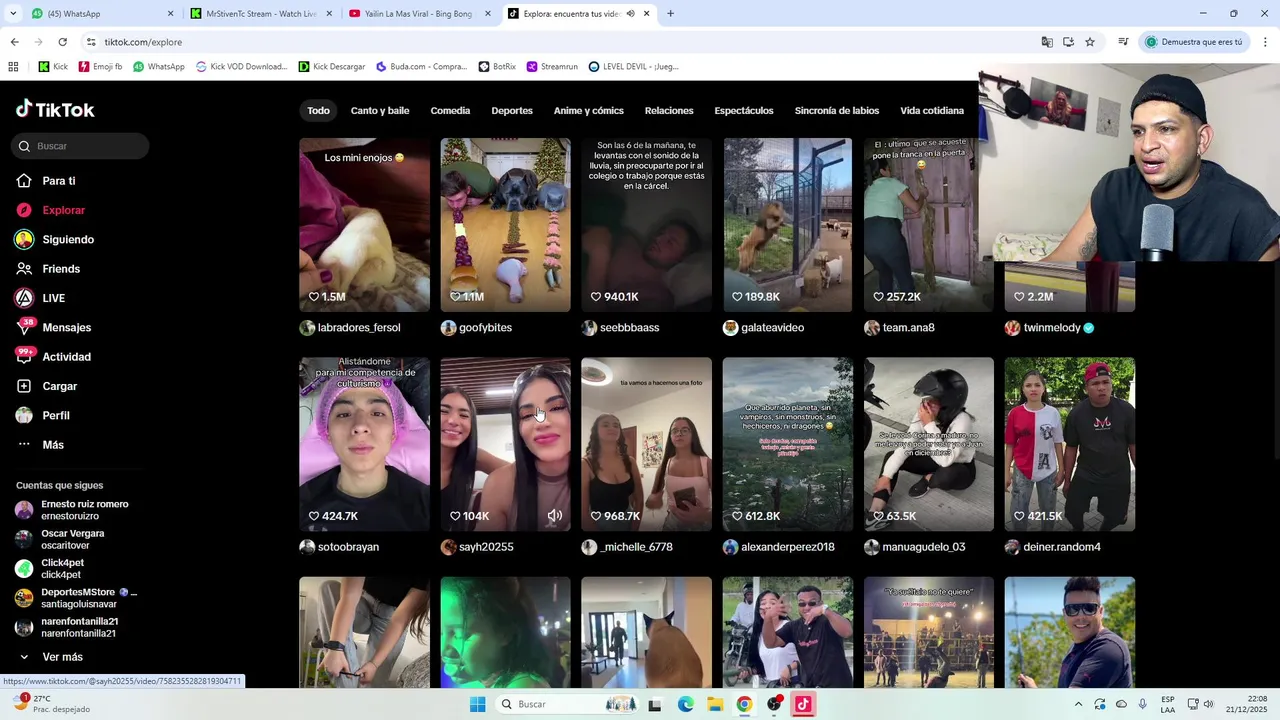This screenshot has height=720, width=1280.
Task: Open the alexanderperez018 video thumbnail
Action: coord(788,444)
